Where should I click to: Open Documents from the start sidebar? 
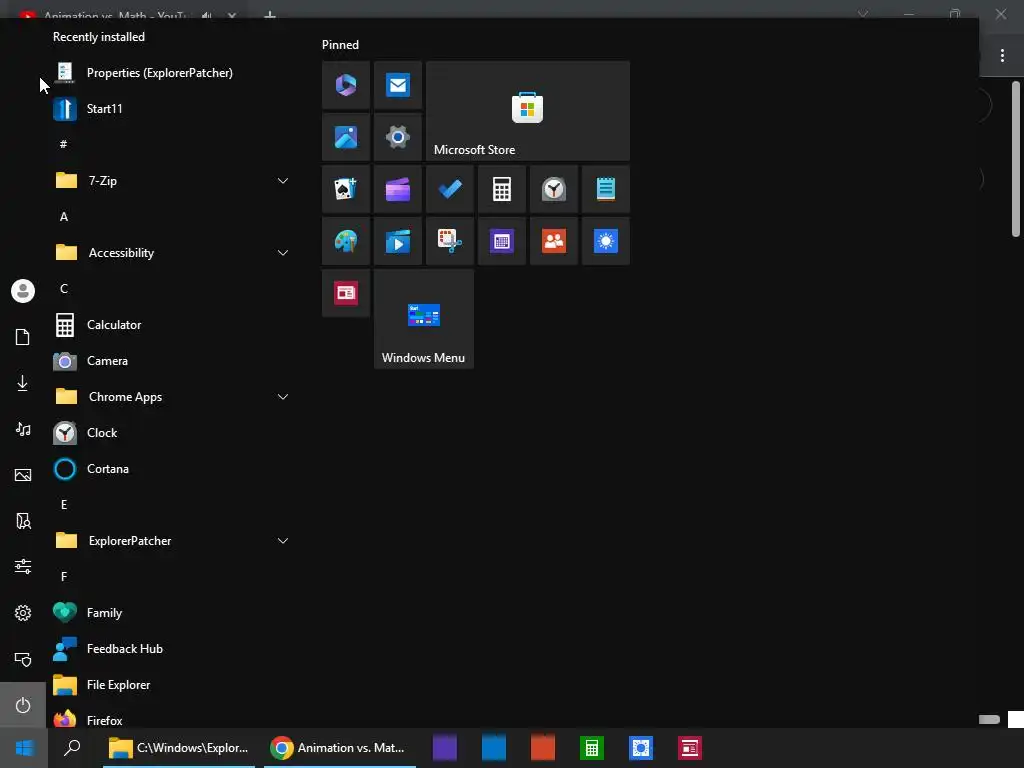pos(23,337)
